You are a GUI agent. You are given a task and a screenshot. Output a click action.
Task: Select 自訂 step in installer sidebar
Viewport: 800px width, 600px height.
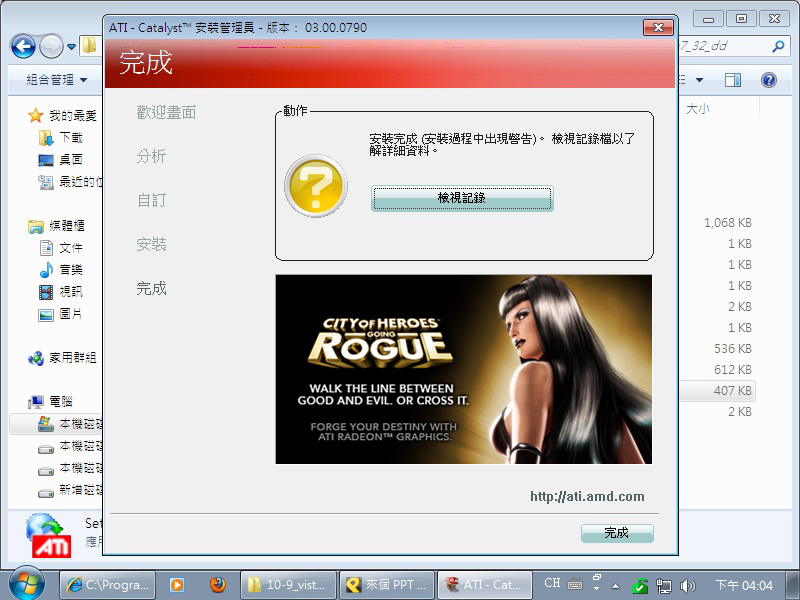tap(151, 200)
